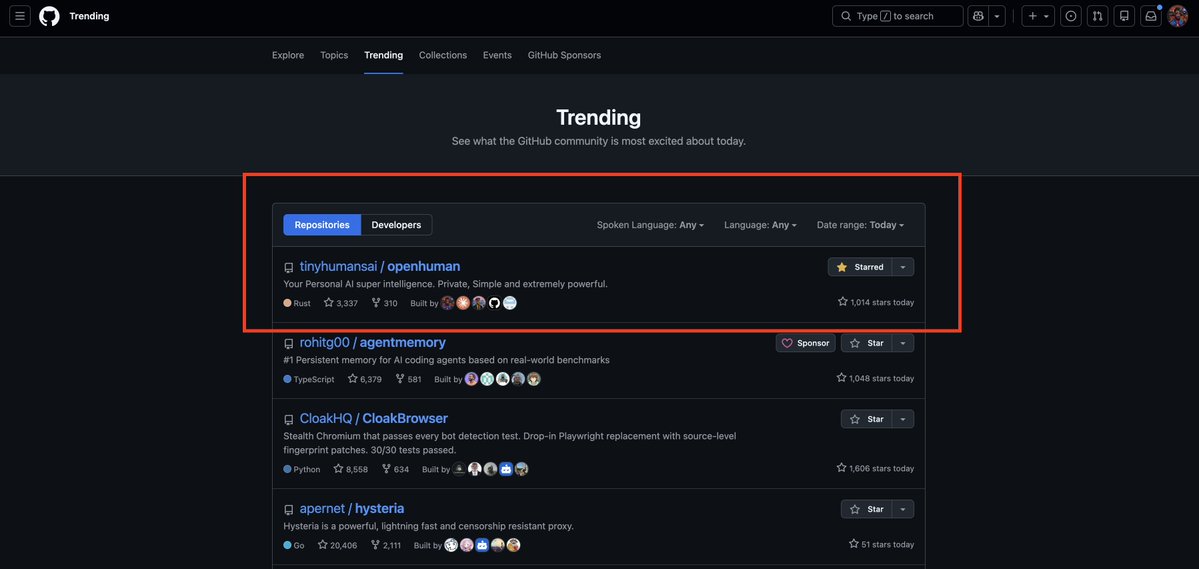1199x569 pixels.
Task: Expand the list dropdown beside hysteria Star
Action: tap(903, 509)
